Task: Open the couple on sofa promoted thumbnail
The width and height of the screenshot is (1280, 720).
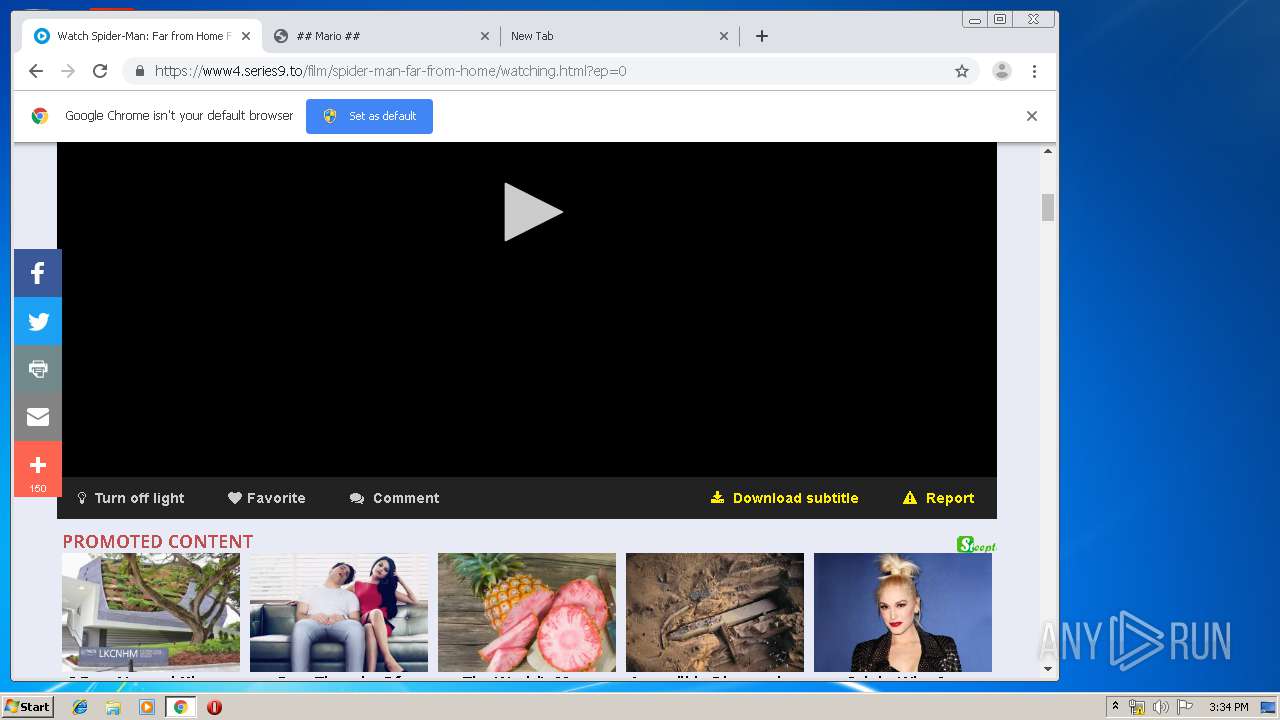Action: [x=339, y=612]
